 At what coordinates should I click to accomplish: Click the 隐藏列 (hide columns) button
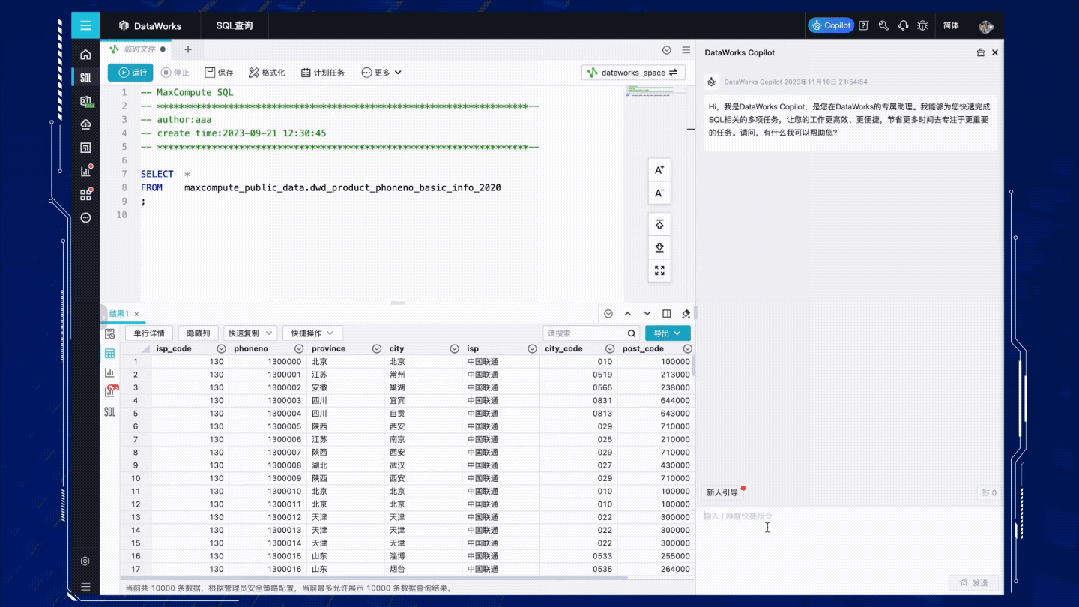pos(198,333)
